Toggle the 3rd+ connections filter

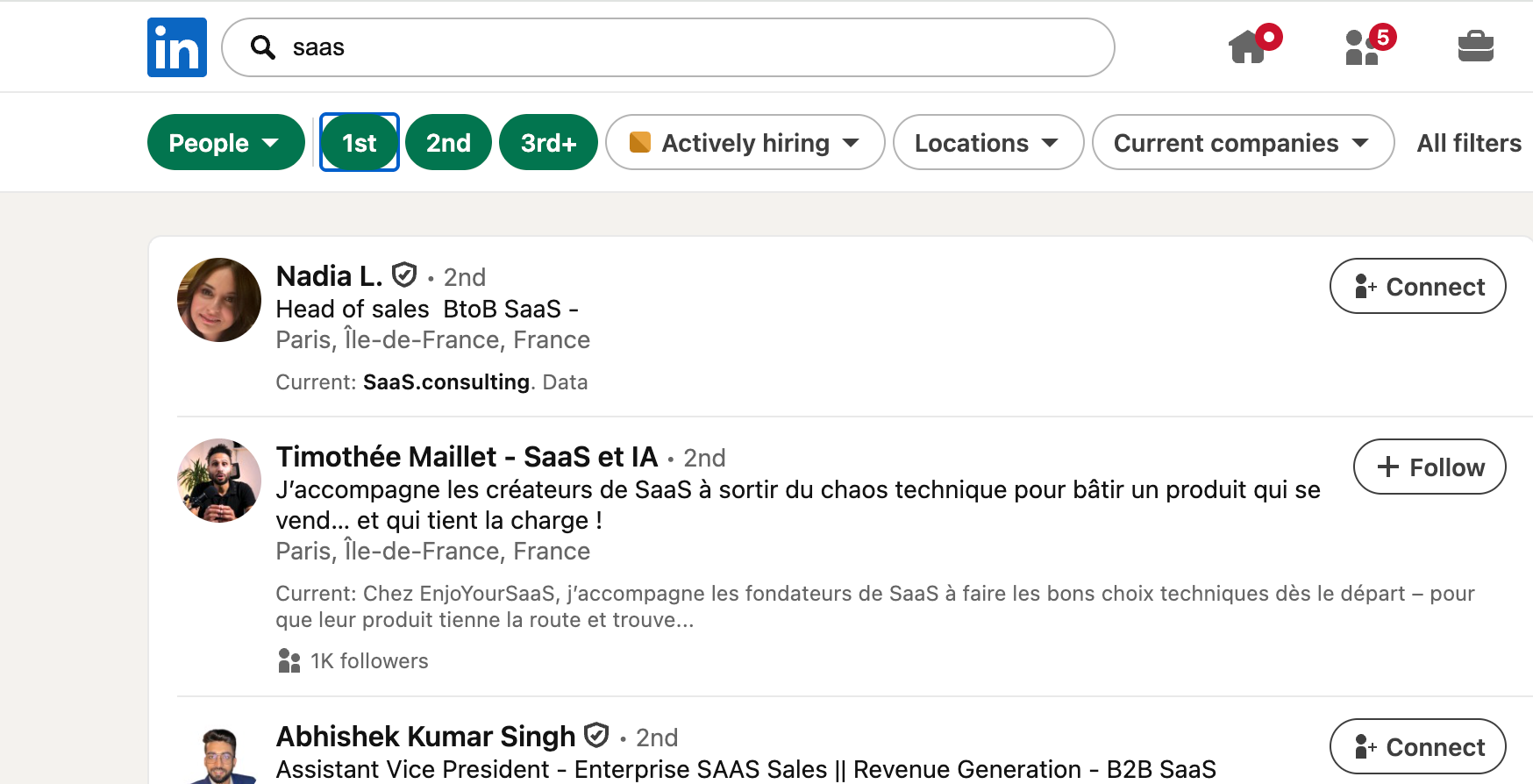(x=548, y=142)
